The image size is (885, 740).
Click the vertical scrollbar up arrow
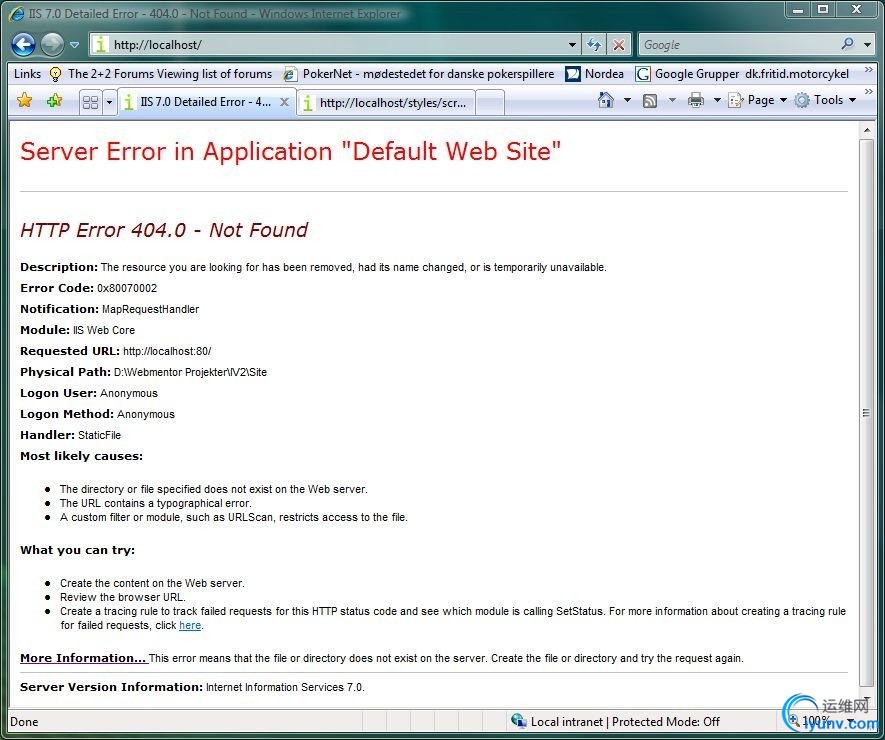coord(866,131)
